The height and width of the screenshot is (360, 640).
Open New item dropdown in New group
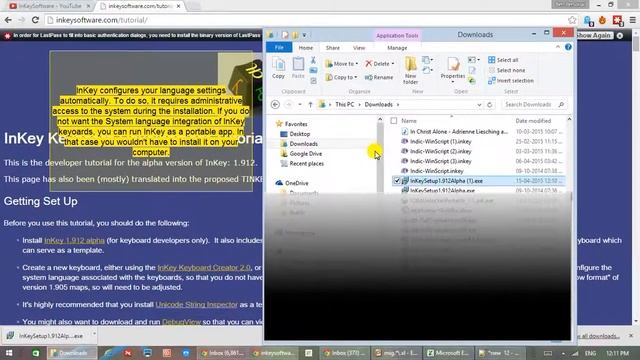(x=427, y=60)
